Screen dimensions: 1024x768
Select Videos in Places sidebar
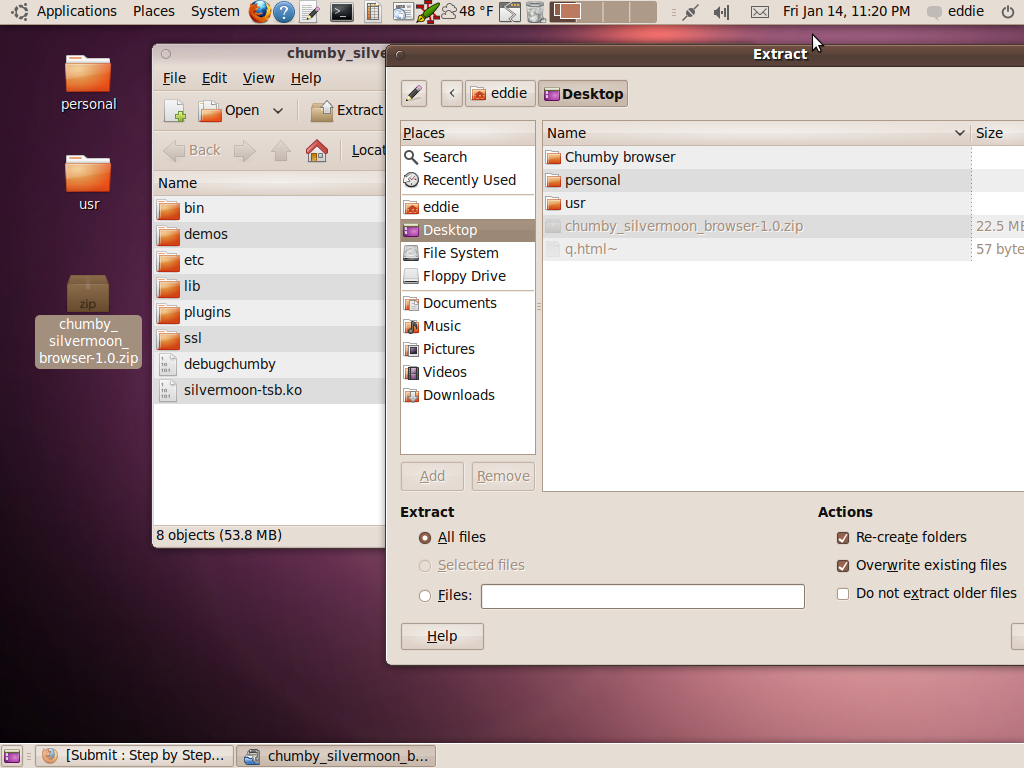pos(468,372)
